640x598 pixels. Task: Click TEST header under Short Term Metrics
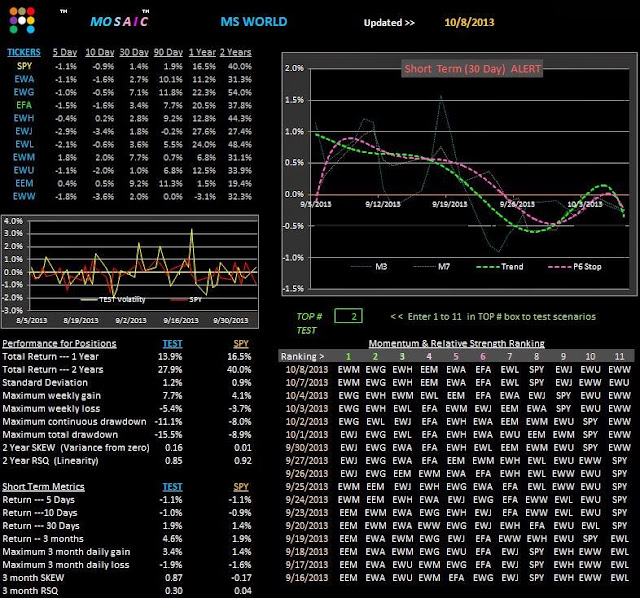click(173, 487)
